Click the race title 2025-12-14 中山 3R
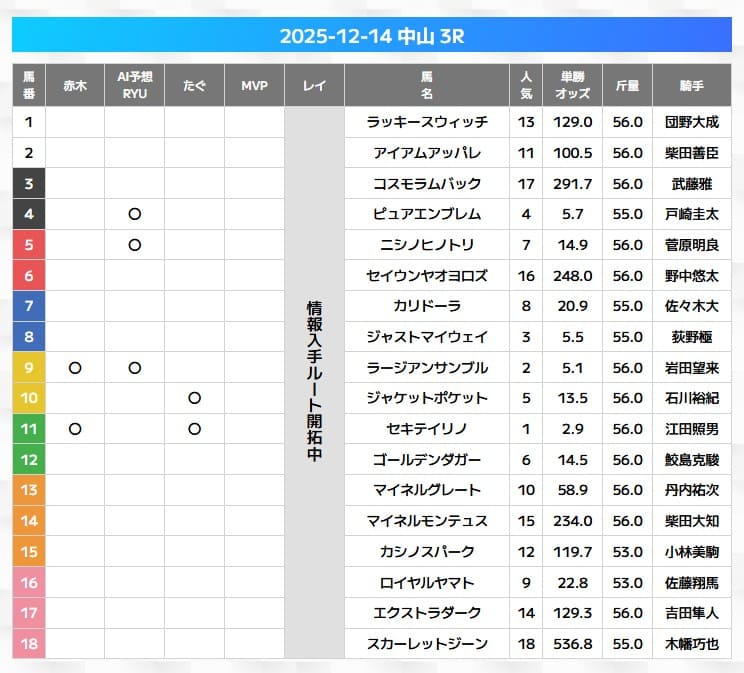 (x=372, y=36)
